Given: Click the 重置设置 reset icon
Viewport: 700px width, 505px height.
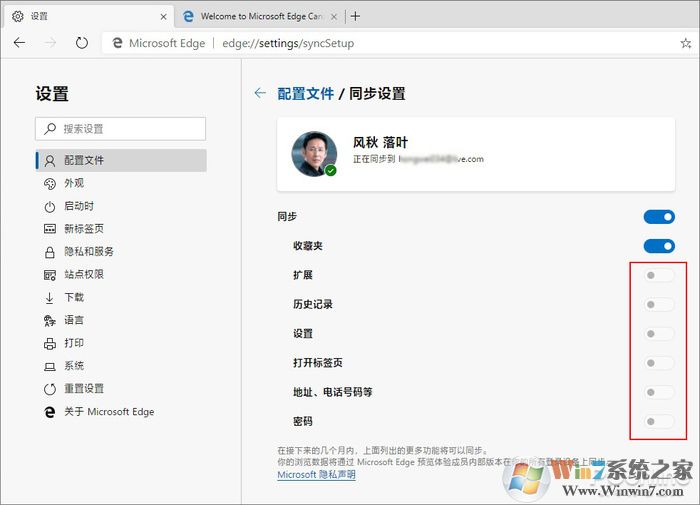Looking at the screenshot, I should point(50,389).
